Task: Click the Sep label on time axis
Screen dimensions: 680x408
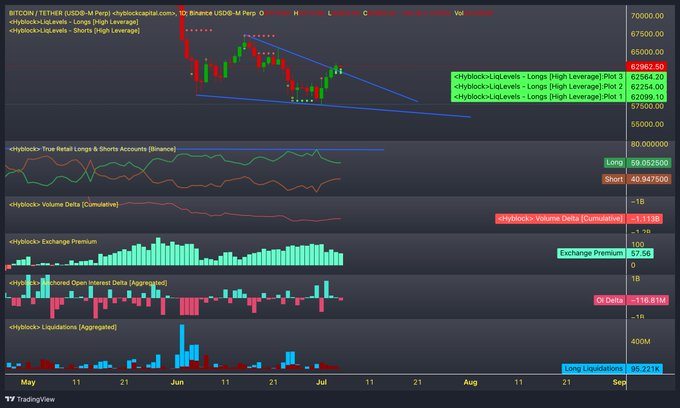Action: coord(619,382)
